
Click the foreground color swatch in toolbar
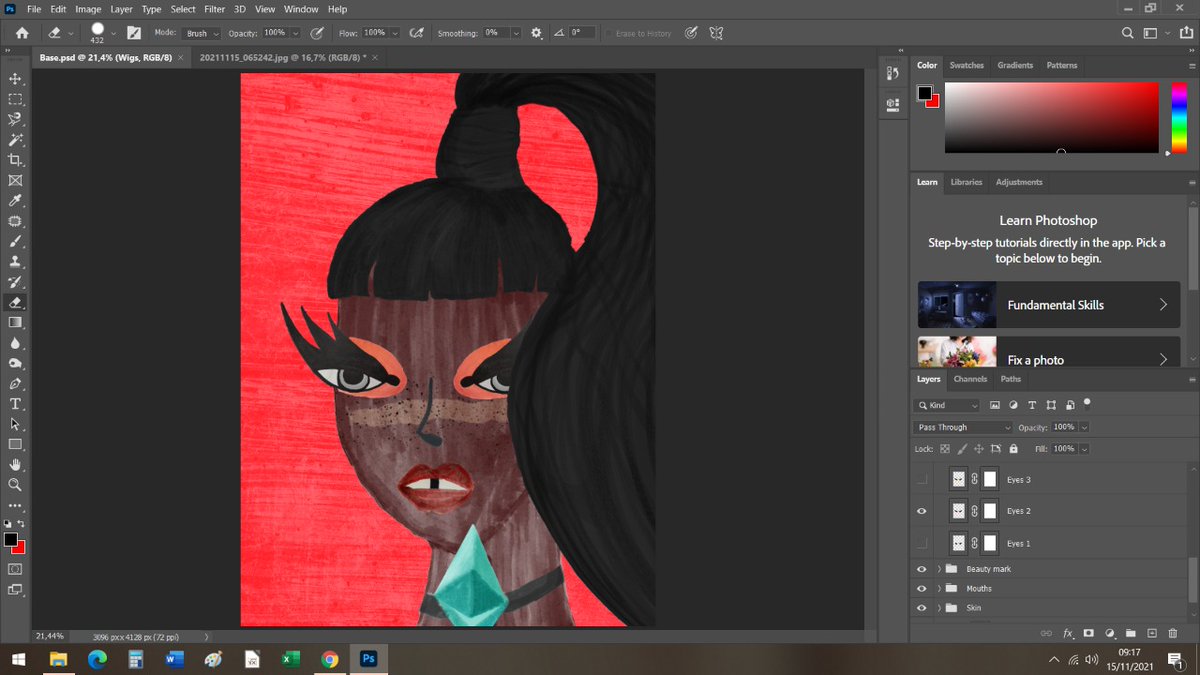point(10,540)
